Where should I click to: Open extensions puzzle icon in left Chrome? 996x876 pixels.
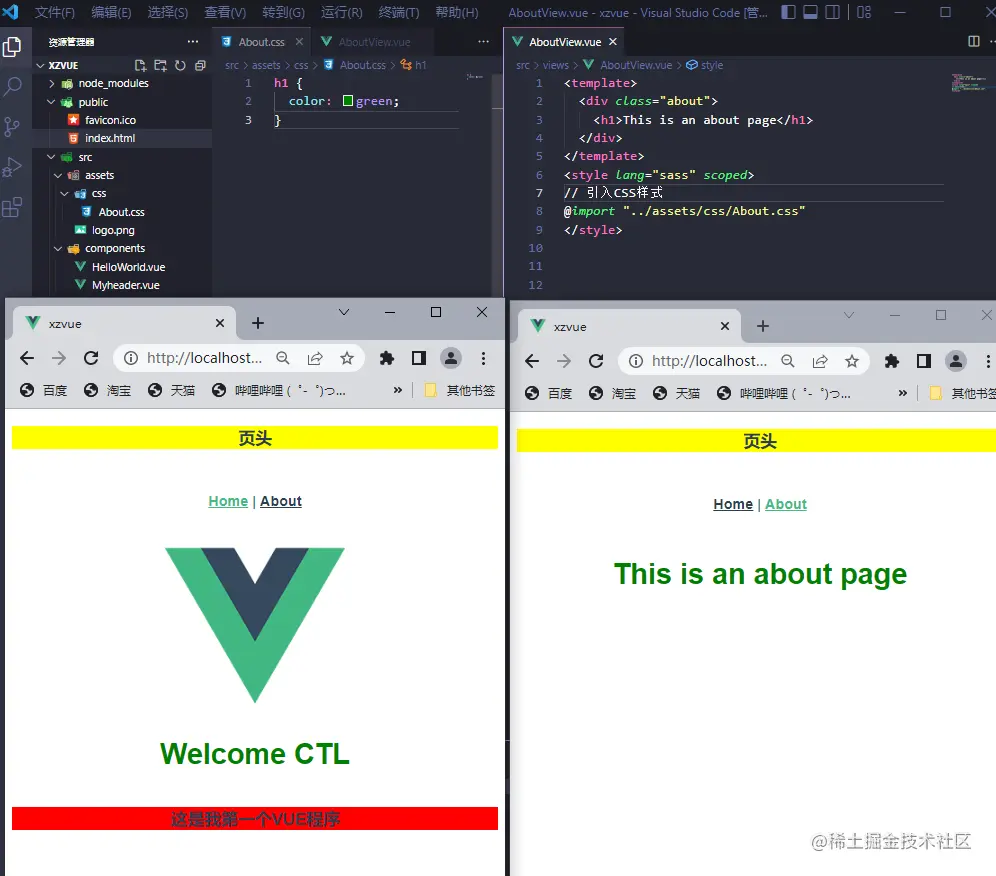click(387, 358)
